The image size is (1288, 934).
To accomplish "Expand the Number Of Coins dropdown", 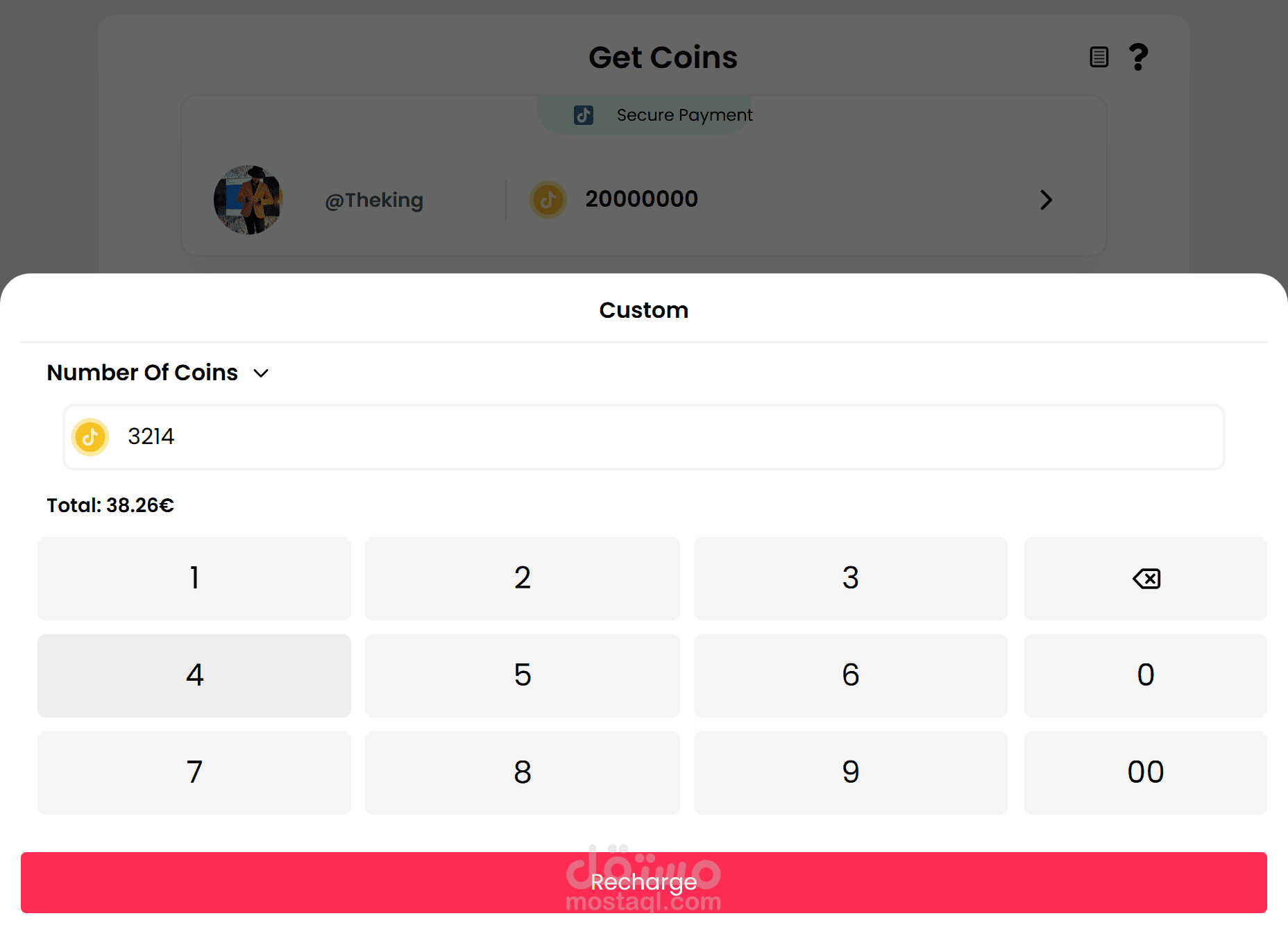I will coord(261,373).
